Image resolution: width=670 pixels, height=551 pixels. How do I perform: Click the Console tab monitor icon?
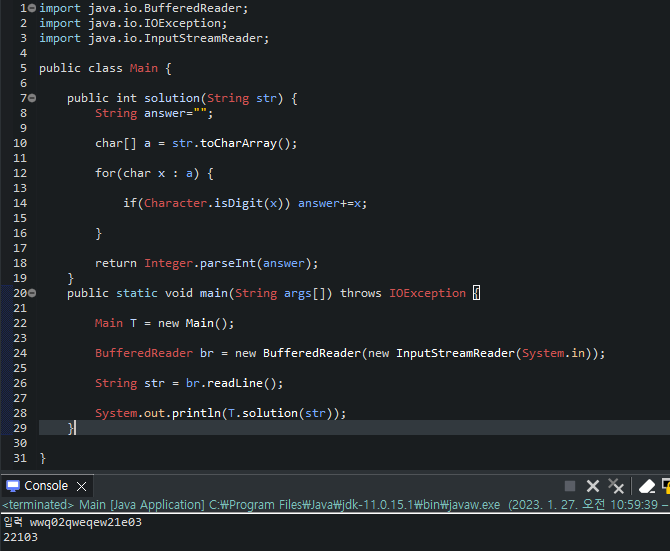click(x=13, y=486)
